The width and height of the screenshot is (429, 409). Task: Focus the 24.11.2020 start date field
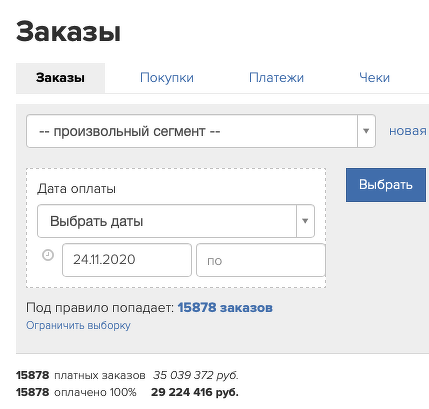[x=127, y=260]
